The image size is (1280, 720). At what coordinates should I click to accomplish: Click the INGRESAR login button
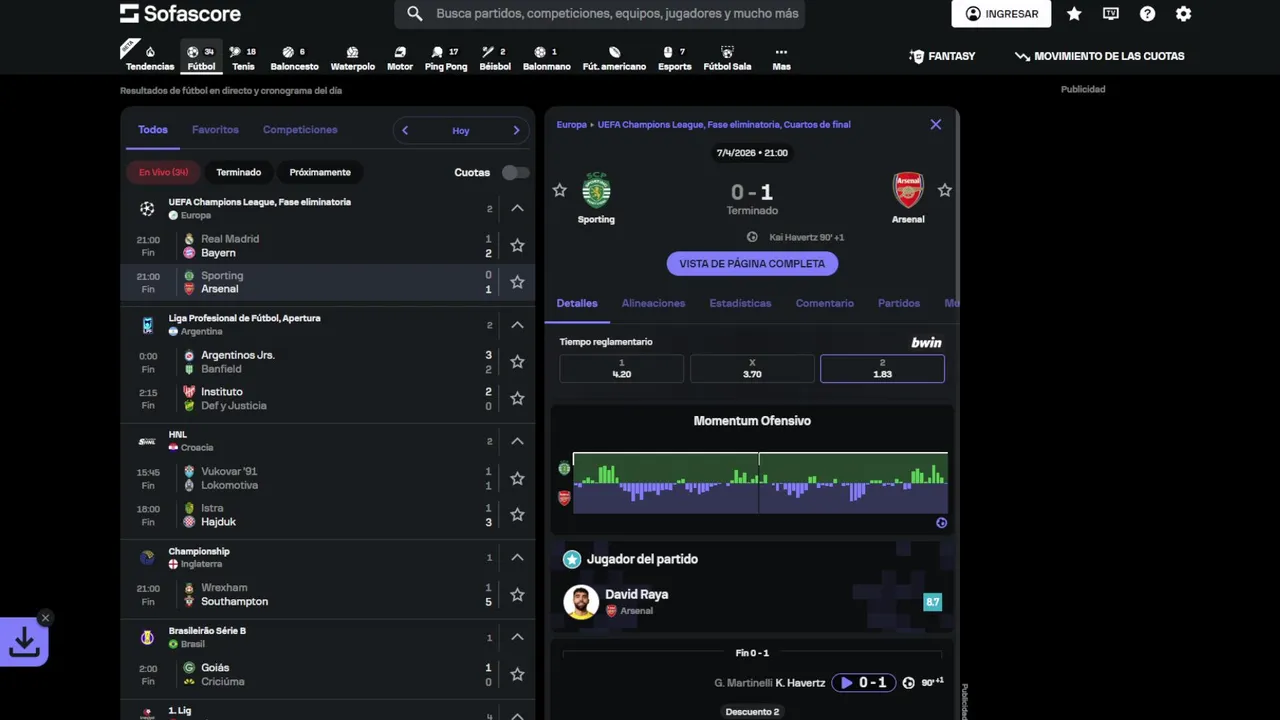[1001, 14]
